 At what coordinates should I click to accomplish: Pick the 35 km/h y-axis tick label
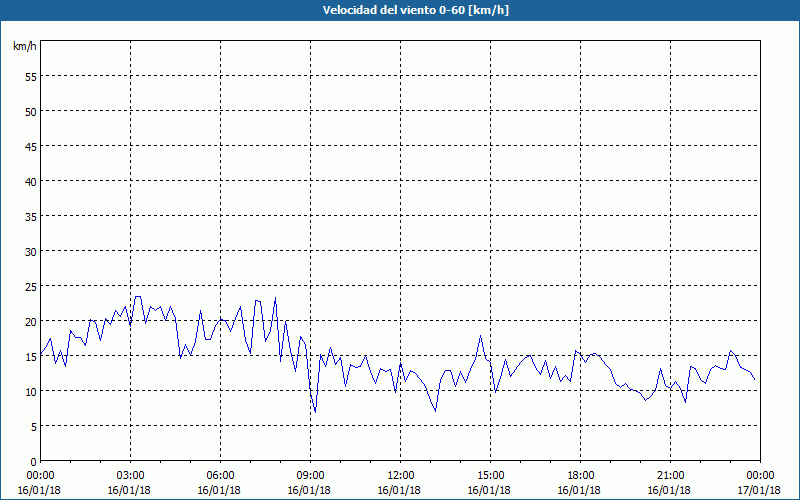click(30, 216)
